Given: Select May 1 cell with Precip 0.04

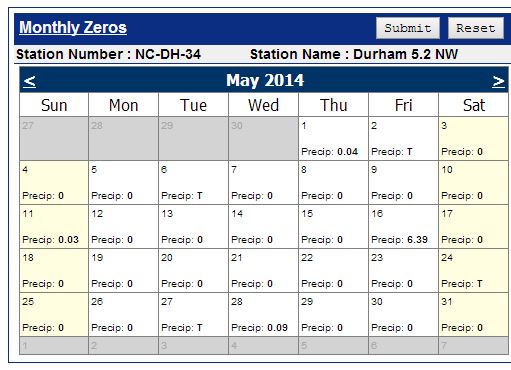Looking at the screenshot, I should (333, 139).
